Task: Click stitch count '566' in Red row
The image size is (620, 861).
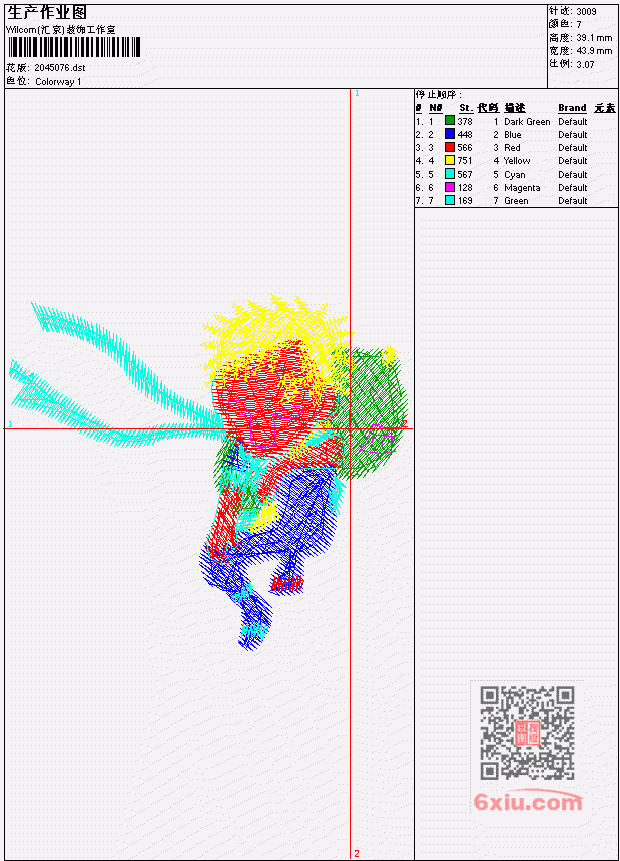Action: coord(465,148)
